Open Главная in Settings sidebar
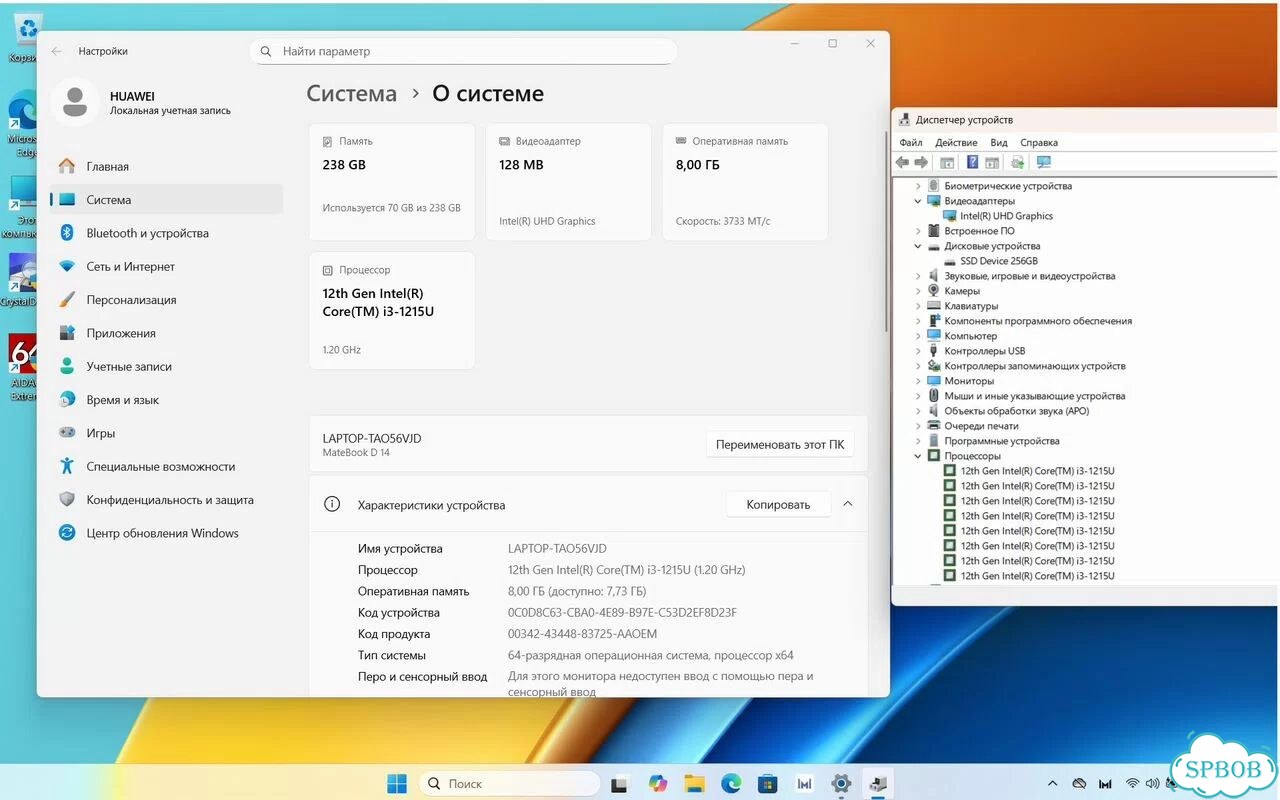Screen dimensions: 1280x800 click(x=166, y=167)
